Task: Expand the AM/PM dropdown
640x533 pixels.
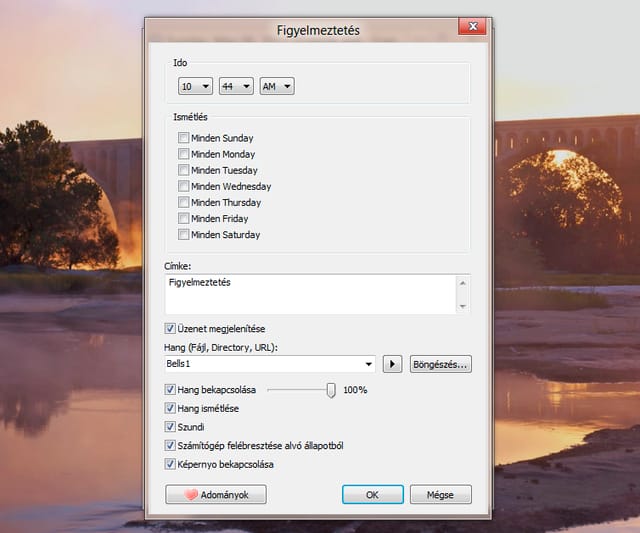Action: pos(277,86)
